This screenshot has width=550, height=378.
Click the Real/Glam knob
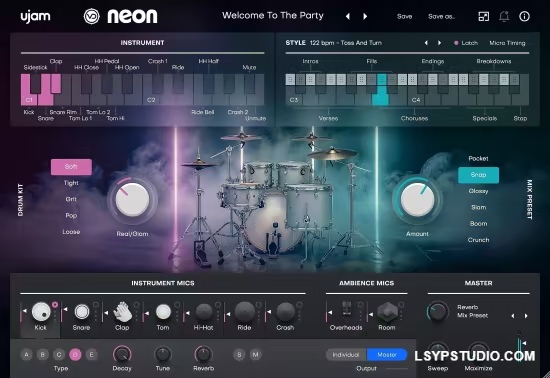click(x=132, y=199)
